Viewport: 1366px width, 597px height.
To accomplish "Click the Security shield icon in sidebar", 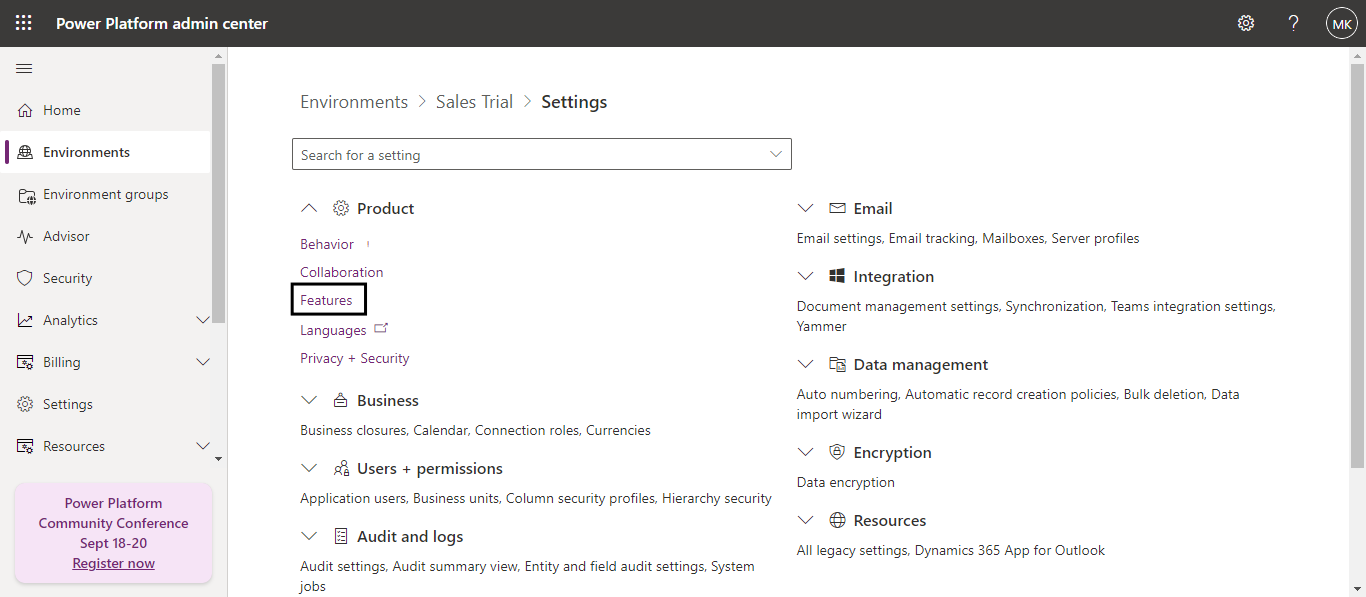I will pyautogui.click(x=25, y=278).
